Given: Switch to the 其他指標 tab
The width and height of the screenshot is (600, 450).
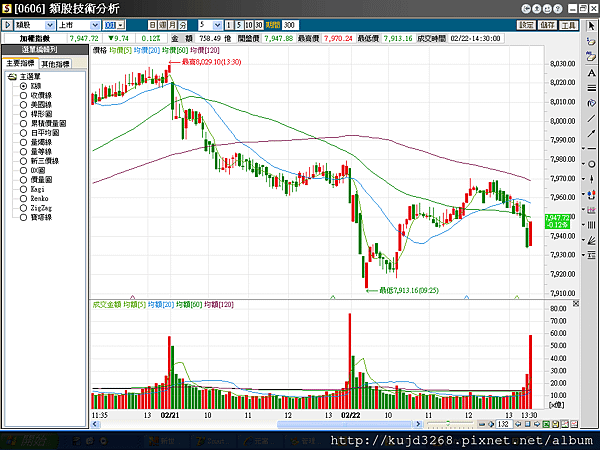Looking at the screenshot, I should [55, 64].
